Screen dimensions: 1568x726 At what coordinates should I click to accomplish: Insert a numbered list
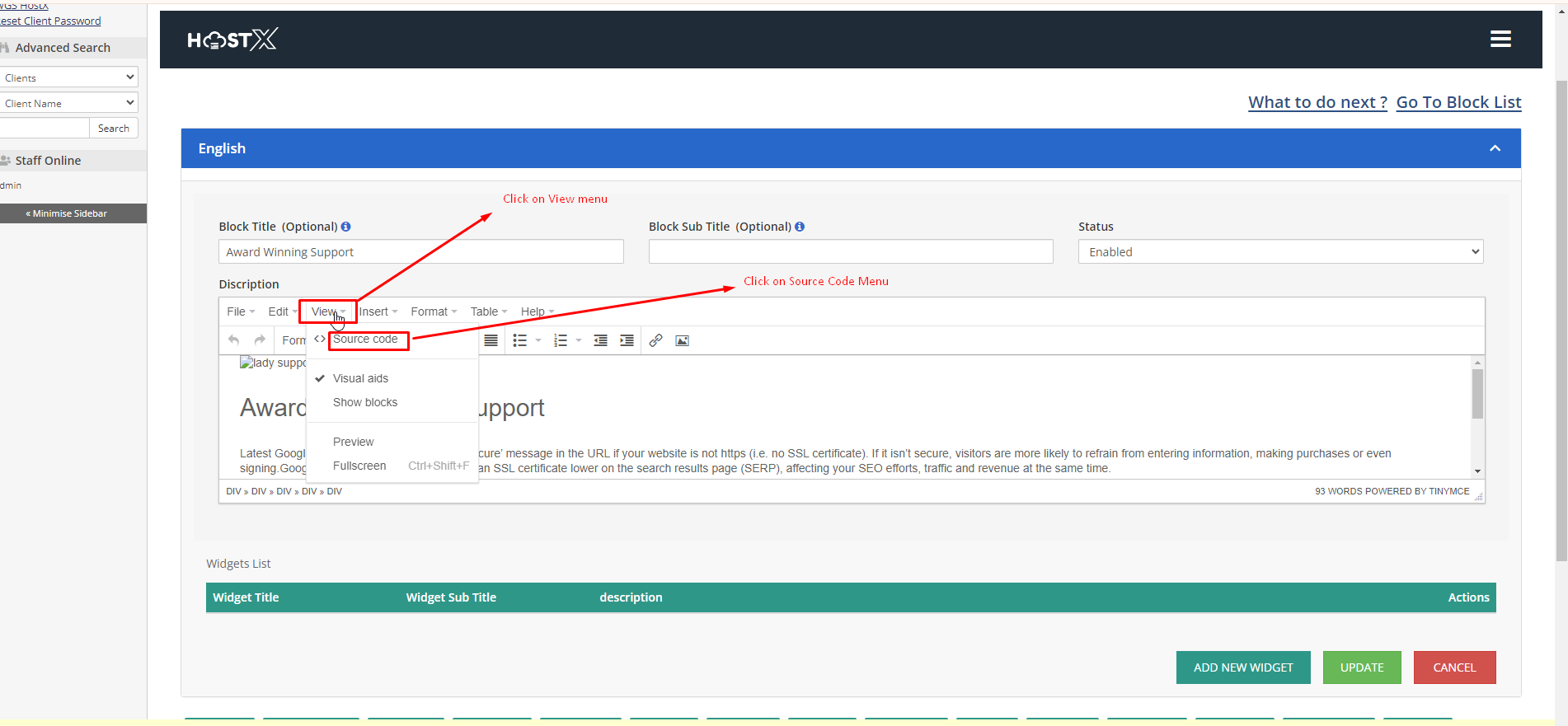[561, 340]
